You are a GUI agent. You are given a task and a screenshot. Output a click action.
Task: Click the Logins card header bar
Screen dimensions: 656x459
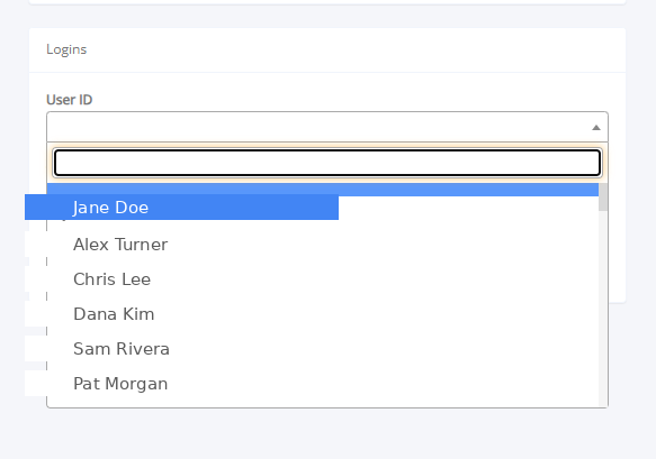pyautogui.click(x=328, y=50)
